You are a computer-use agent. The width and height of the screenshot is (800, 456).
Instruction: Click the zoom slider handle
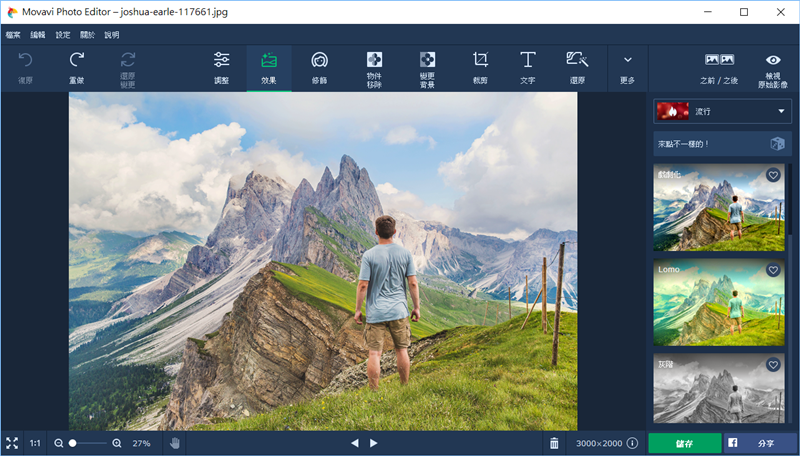pyautogui.click(x=72, y=443)
